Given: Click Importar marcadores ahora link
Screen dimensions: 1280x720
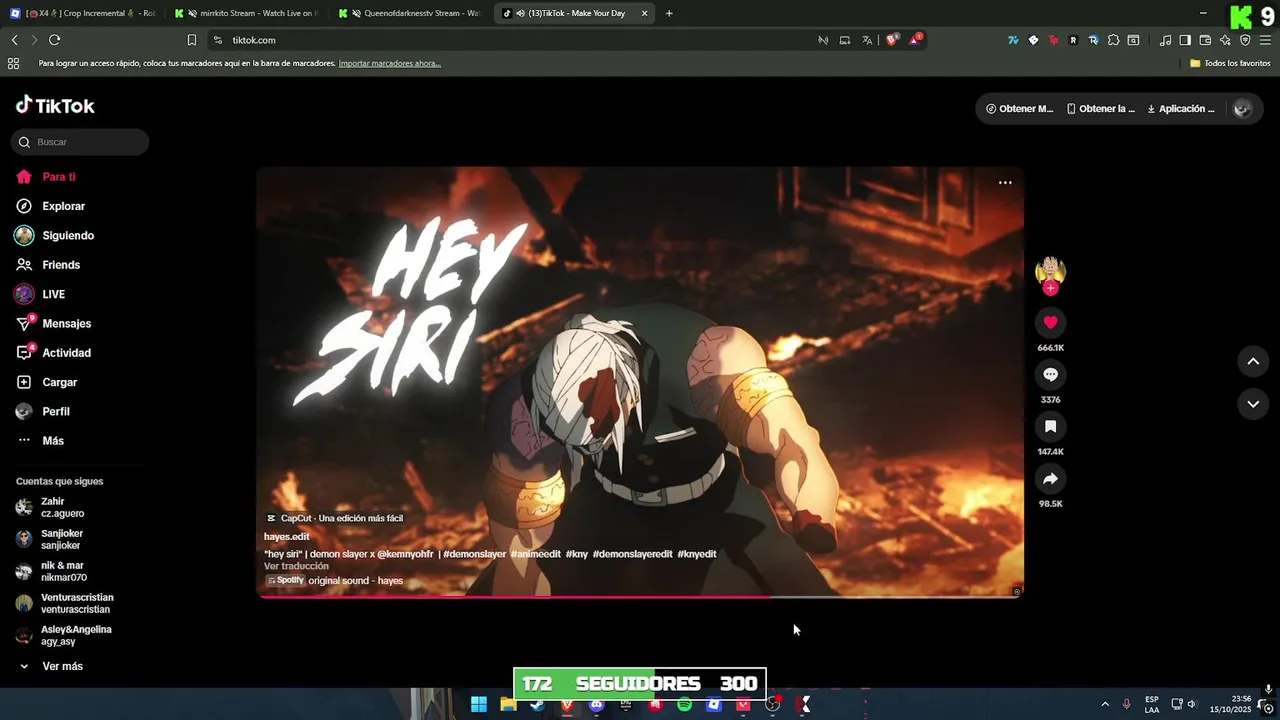Looking at the screenshot, I should tap(390, 63).
